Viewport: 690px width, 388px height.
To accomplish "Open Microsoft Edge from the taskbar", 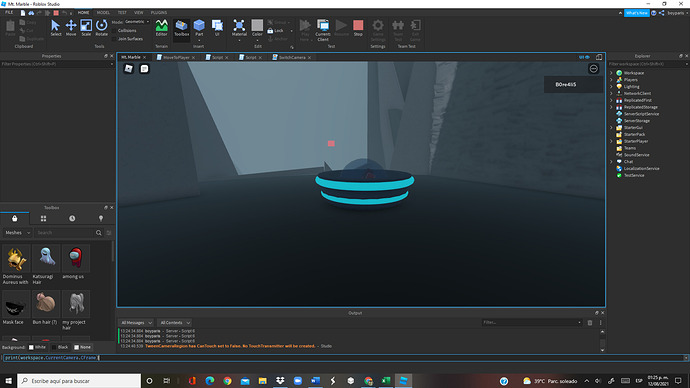I will (210, 381).
